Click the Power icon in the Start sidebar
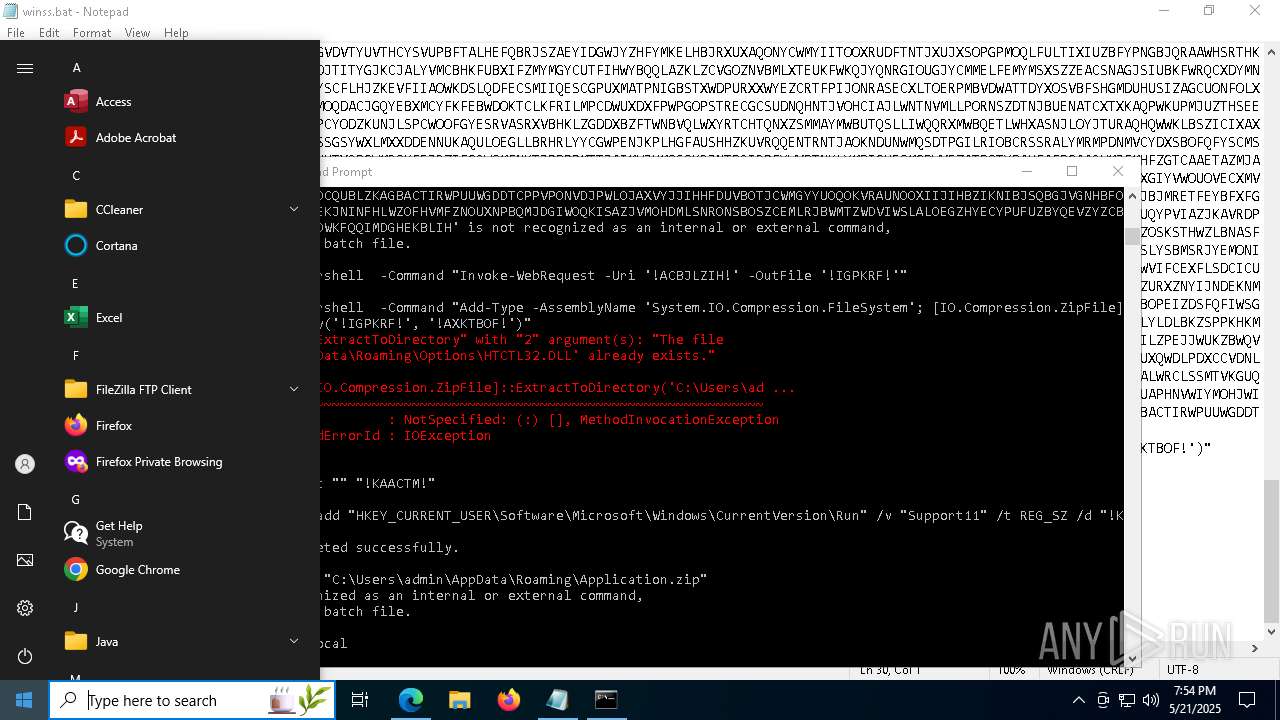This screenshot has height=720, width=1280. pyautogui.click(x=25, y=656)
